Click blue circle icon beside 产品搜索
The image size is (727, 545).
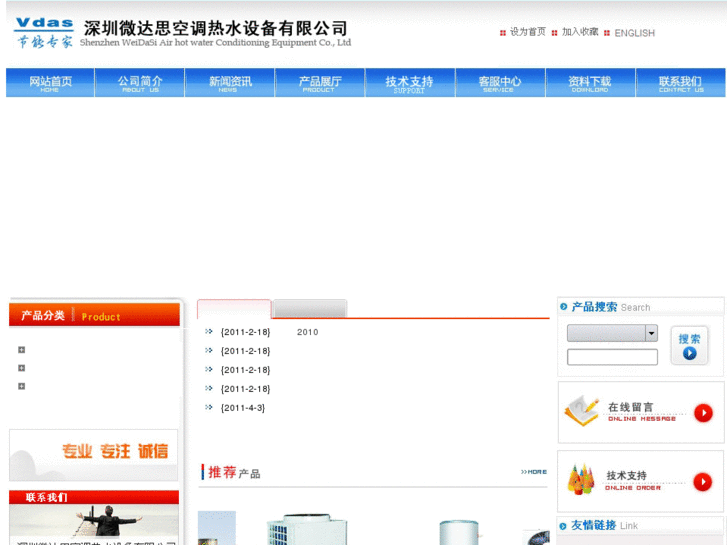tap(563, 307)
